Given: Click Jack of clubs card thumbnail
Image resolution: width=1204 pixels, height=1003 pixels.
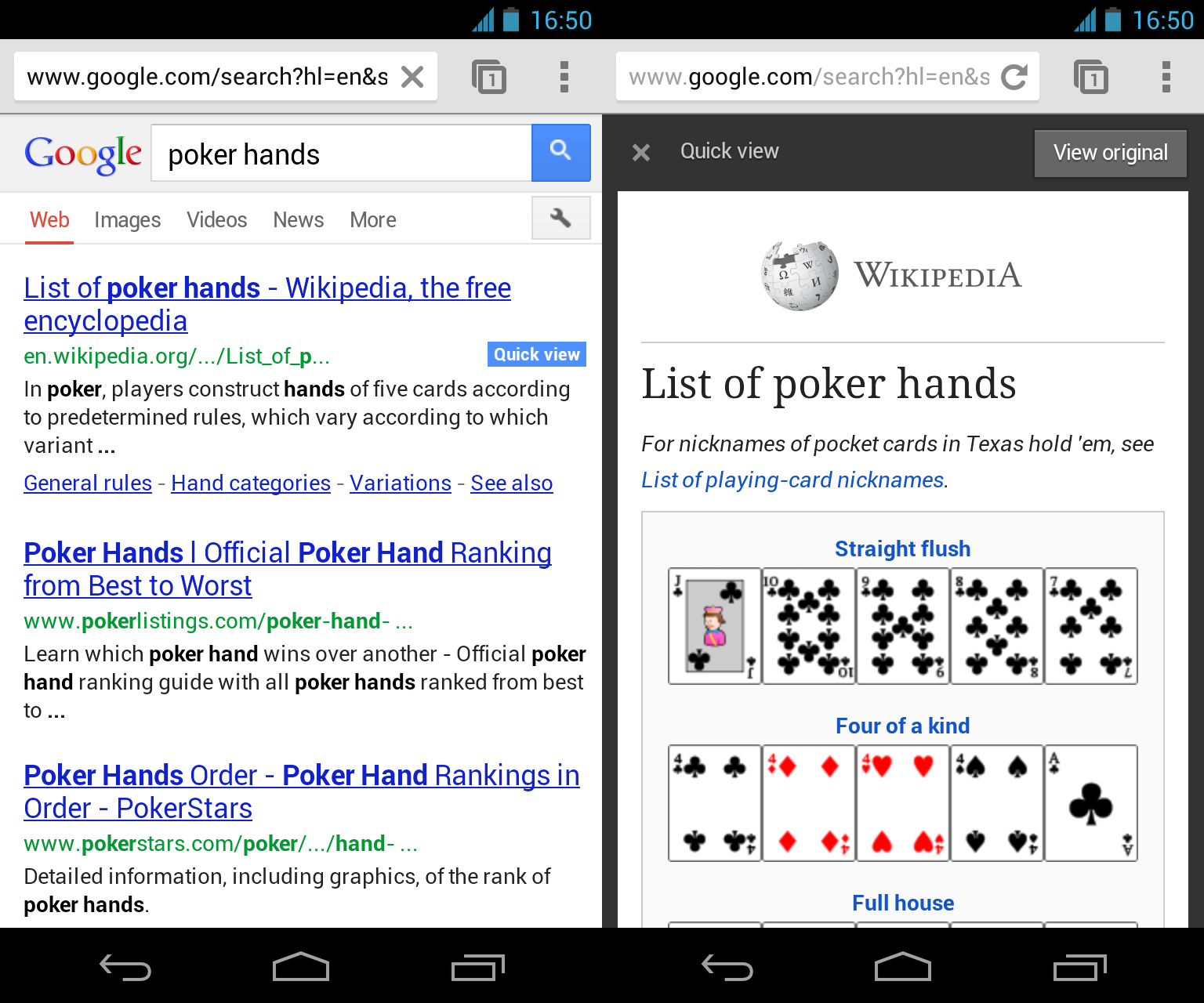Looking at the screenshot, I should [x=715, y=626].
